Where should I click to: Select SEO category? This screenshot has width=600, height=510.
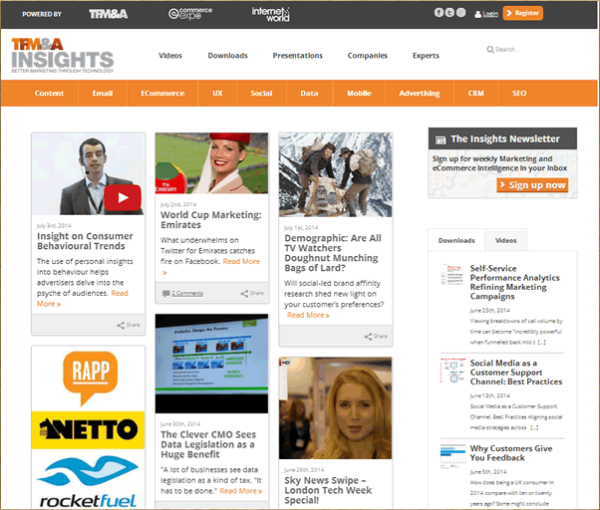pos(519,93)
